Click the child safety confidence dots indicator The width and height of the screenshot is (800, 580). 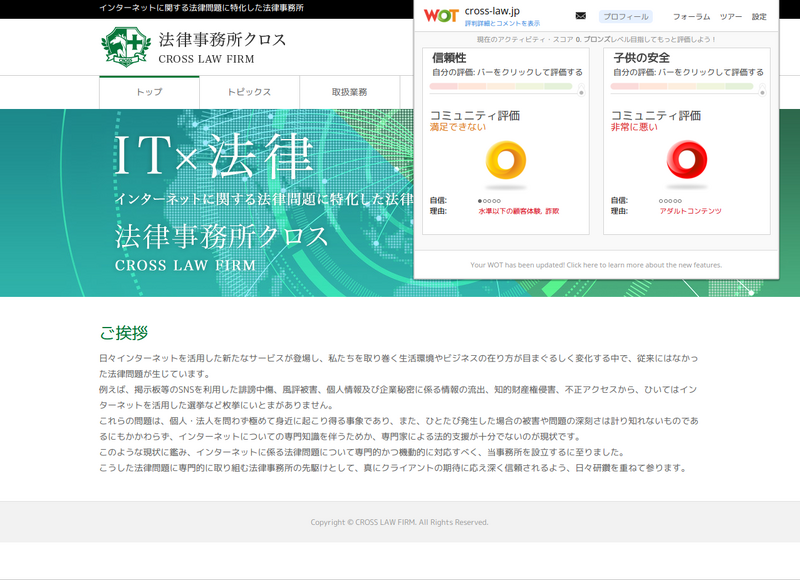670,201
